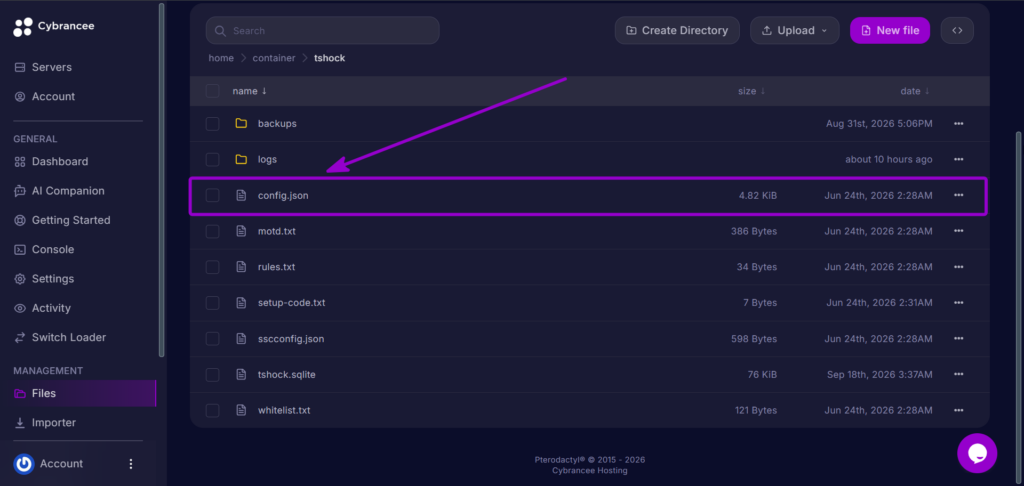Click the sidebar scrollbar
This screenshot has height=486, width=1024.
pyautogui.click(x=162, y=180)
